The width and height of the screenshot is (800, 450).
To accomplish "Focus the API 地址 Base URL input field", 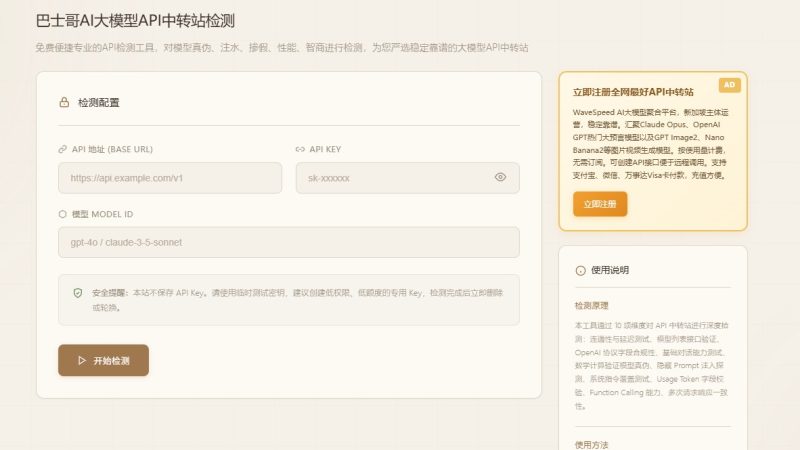I will tap(170, 178).
